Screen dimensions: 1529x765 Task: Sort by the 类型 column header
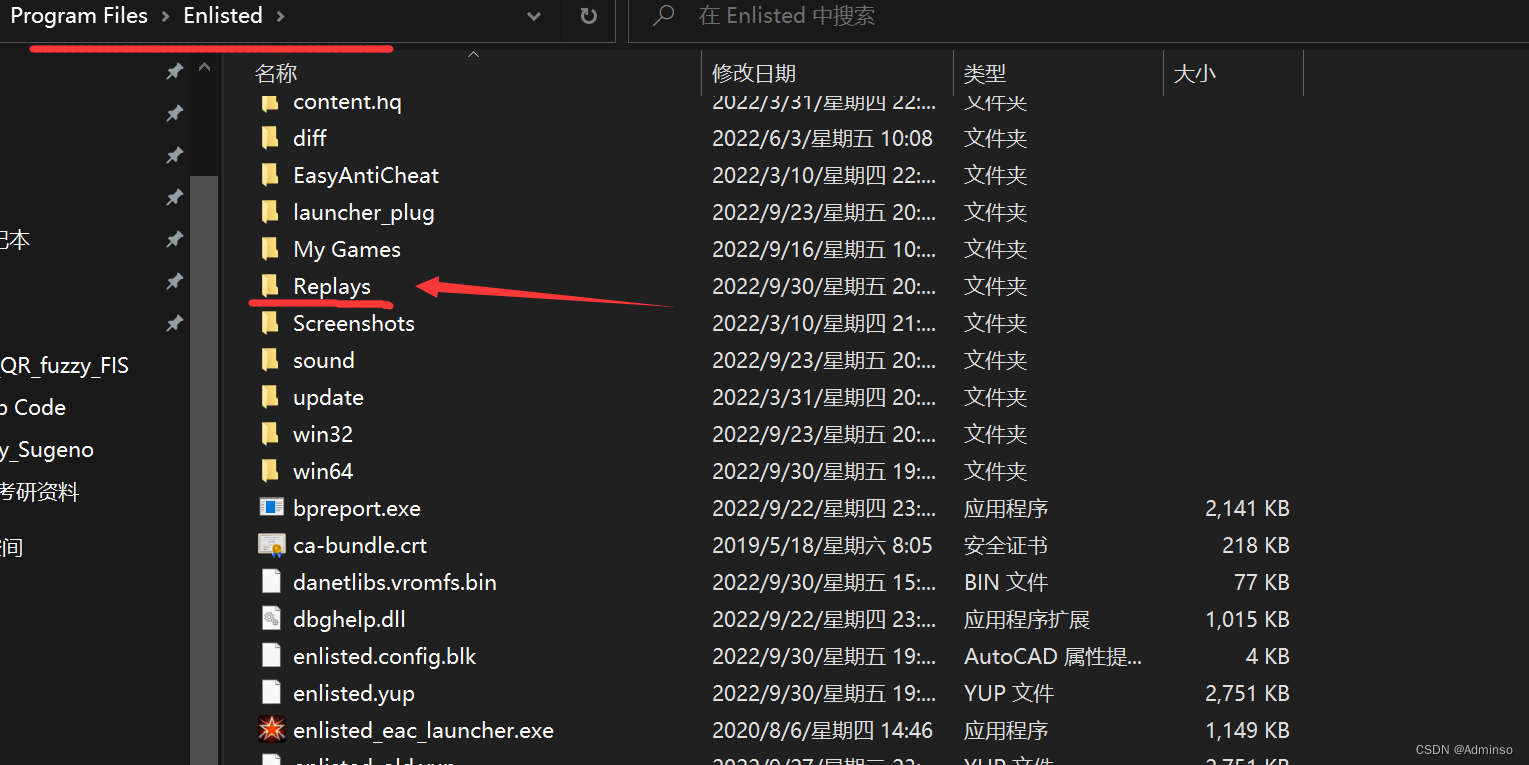click(x=985, y=73)
